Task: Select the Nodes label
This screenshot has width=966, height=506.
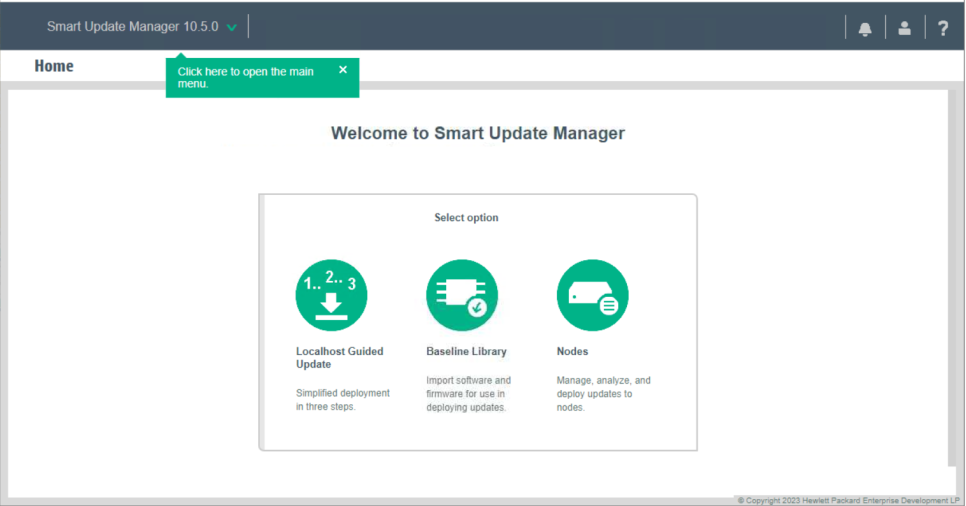Action: [572, 351]
